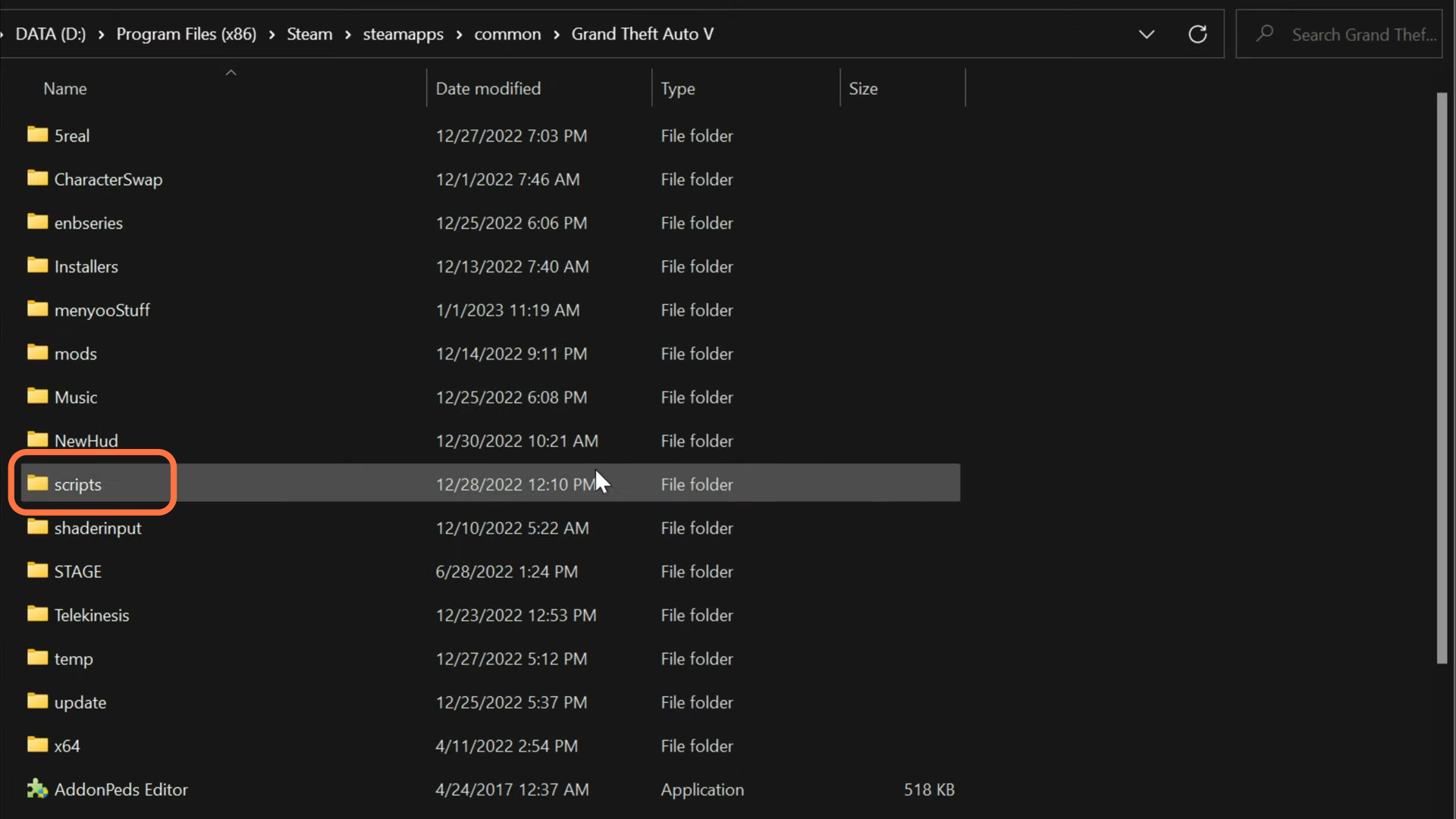Click date 4/24/2017 12:37 AM
Screen dimensions: 1456x819
tap(512, 789)
